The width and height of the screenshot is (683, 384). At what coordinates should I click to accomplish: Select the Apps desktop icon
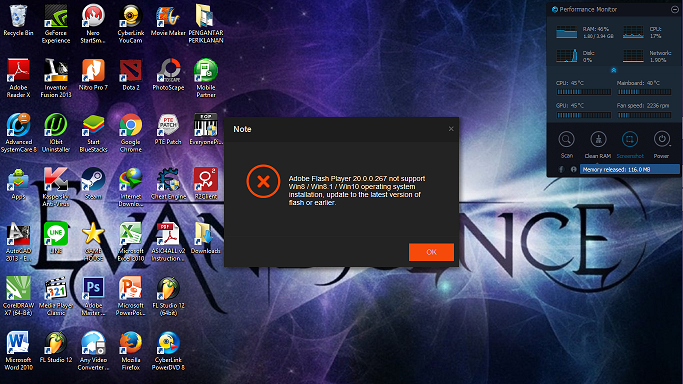pos(18,184)
